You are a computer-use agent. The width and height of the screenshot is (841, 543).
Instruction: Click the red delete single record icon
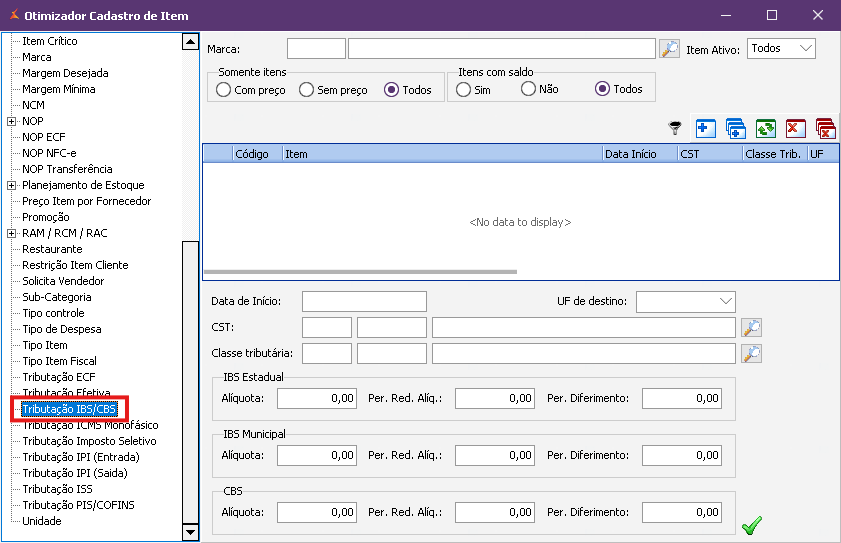click(796, 128)
